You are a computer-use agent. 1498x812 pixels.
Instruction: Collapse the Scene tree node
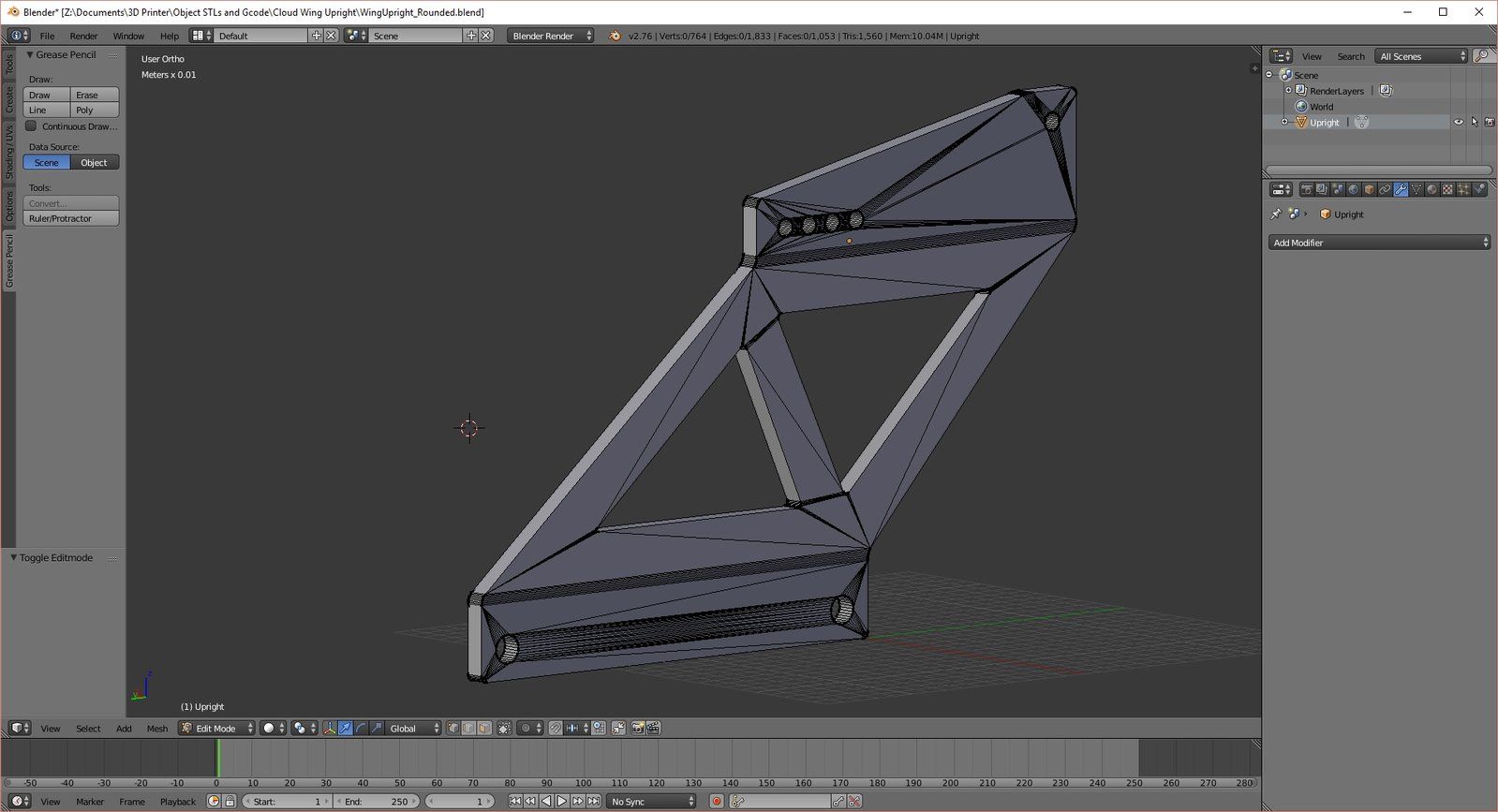point(1269,75)
